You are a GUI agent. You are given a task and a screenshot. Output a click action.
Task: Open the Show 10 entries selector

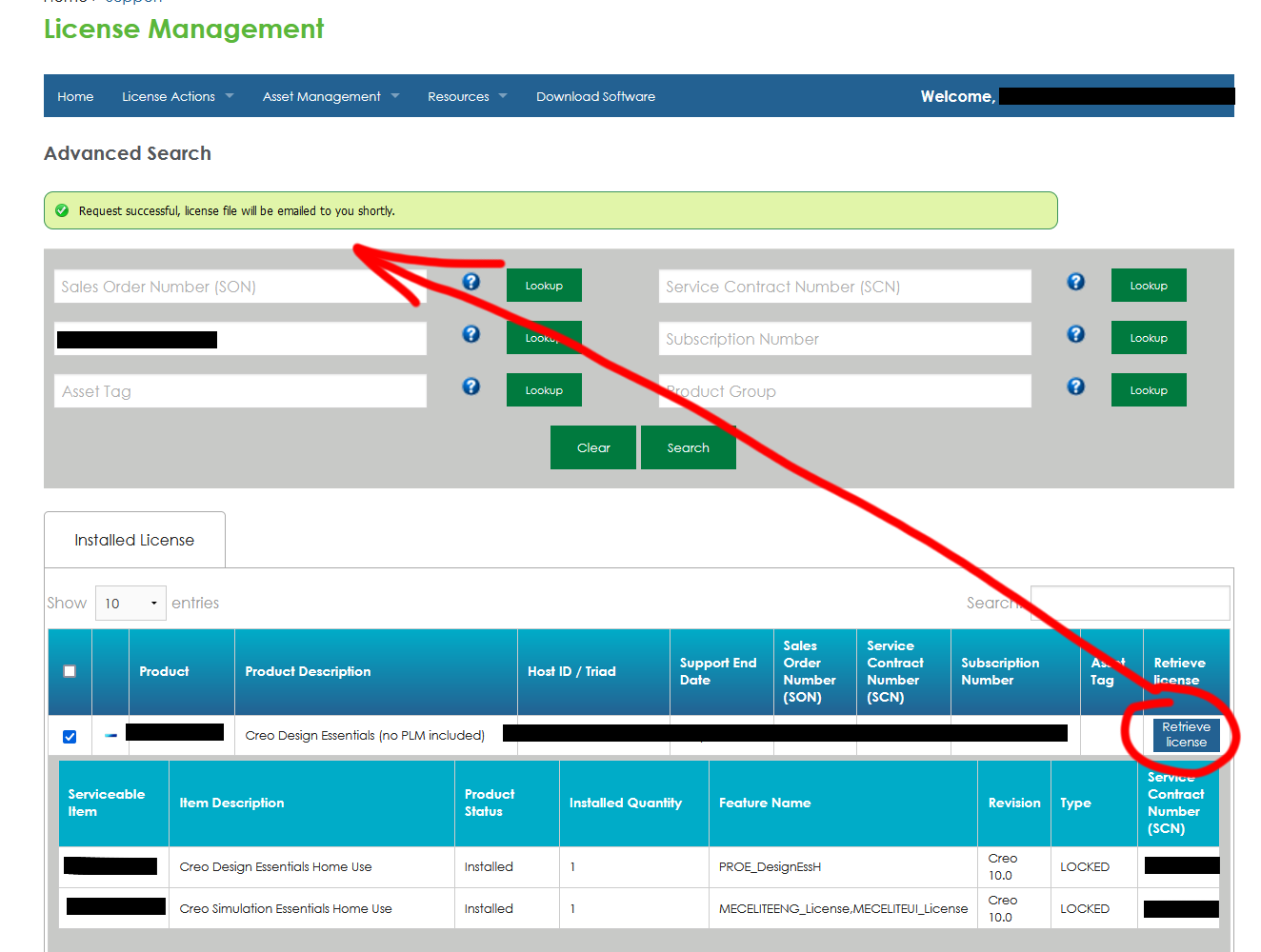point(130,603)
